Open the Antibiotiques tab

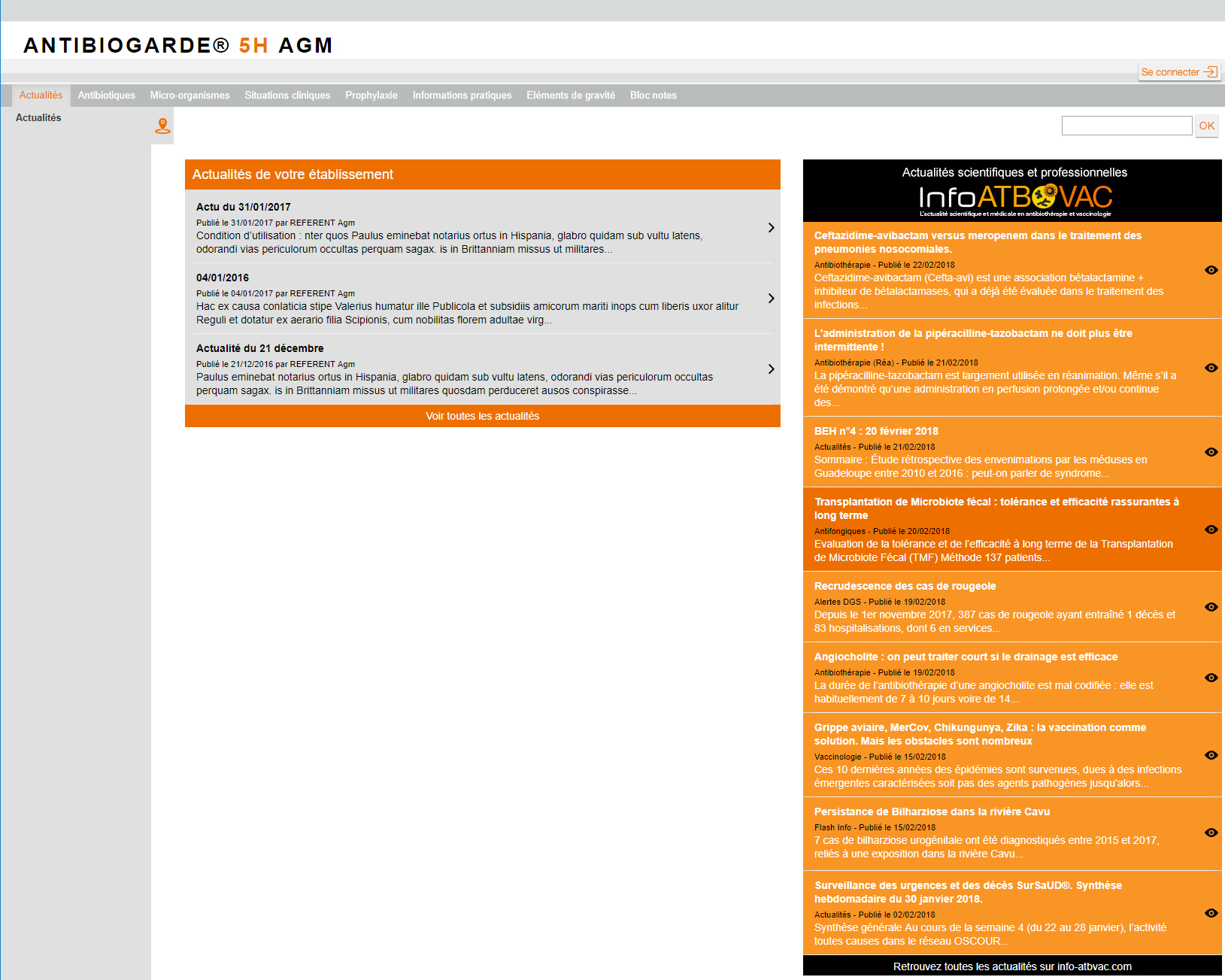tap(107, 96)
